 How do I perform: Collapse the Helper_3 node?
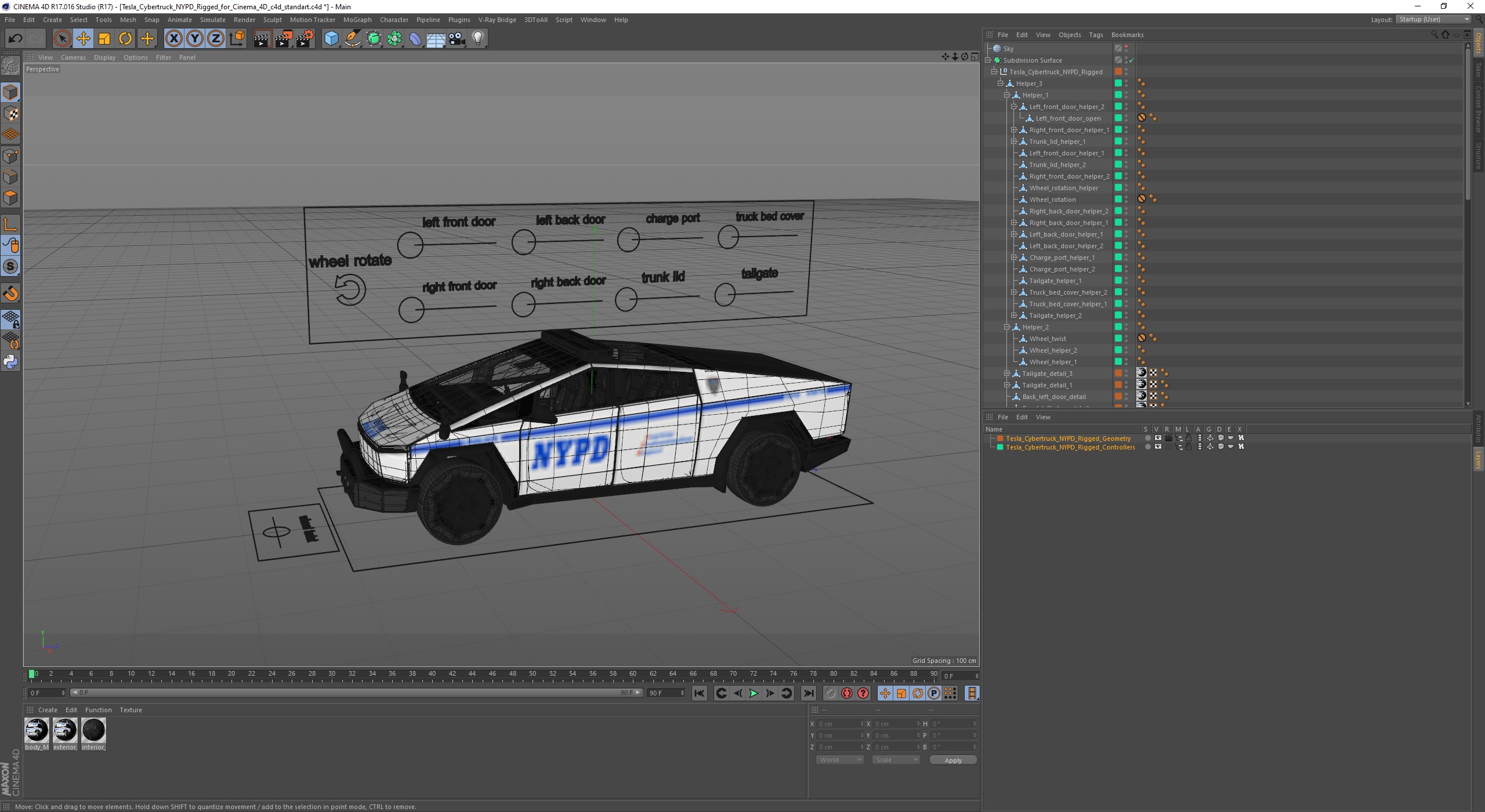(1000, 83)
